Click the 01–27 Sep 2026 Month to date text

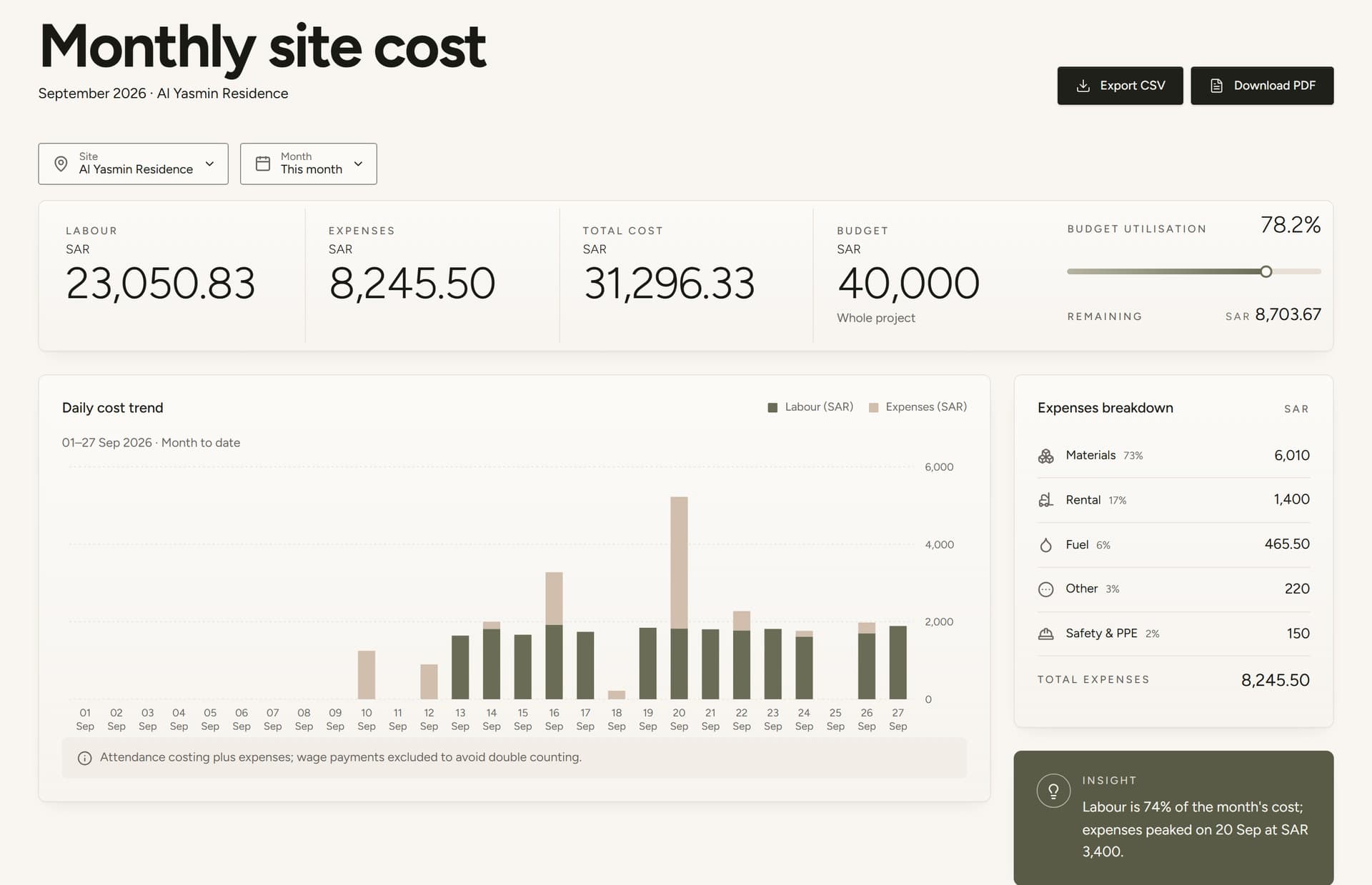point(151,443)
